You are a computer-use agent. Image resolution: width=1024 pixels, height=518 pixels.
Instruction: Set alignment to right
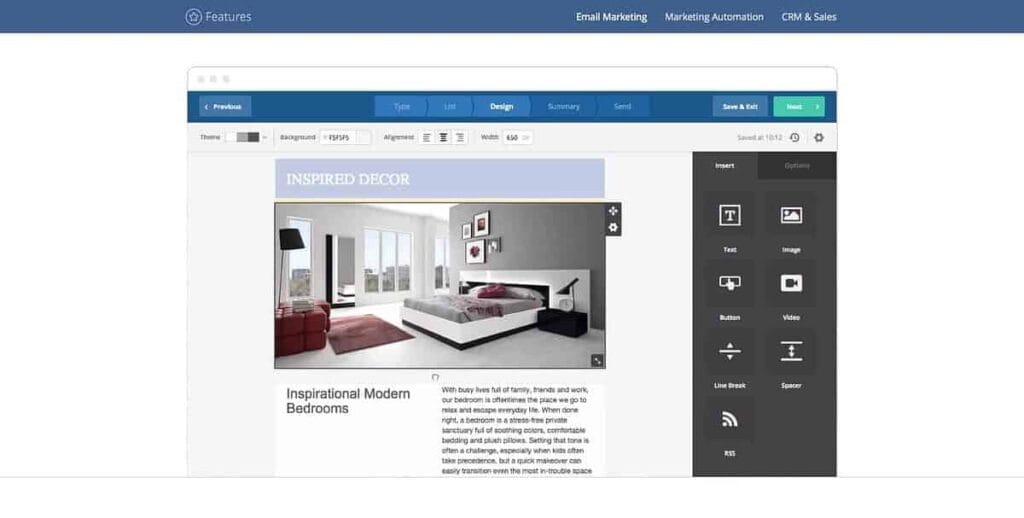[x=459, y=138]
